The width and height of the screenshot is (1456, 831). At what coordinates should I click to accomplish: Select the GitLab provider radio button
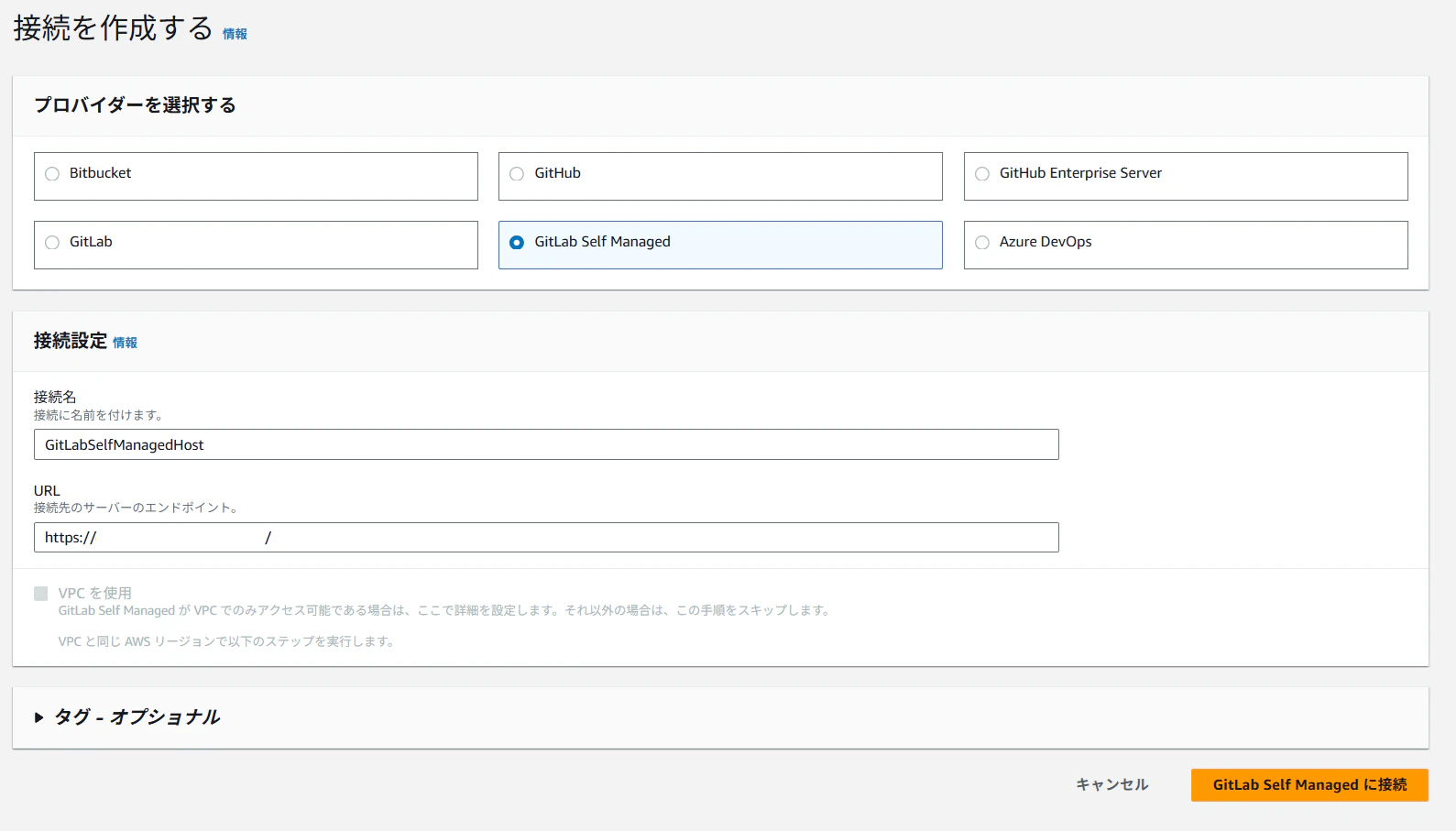point(52,243)
